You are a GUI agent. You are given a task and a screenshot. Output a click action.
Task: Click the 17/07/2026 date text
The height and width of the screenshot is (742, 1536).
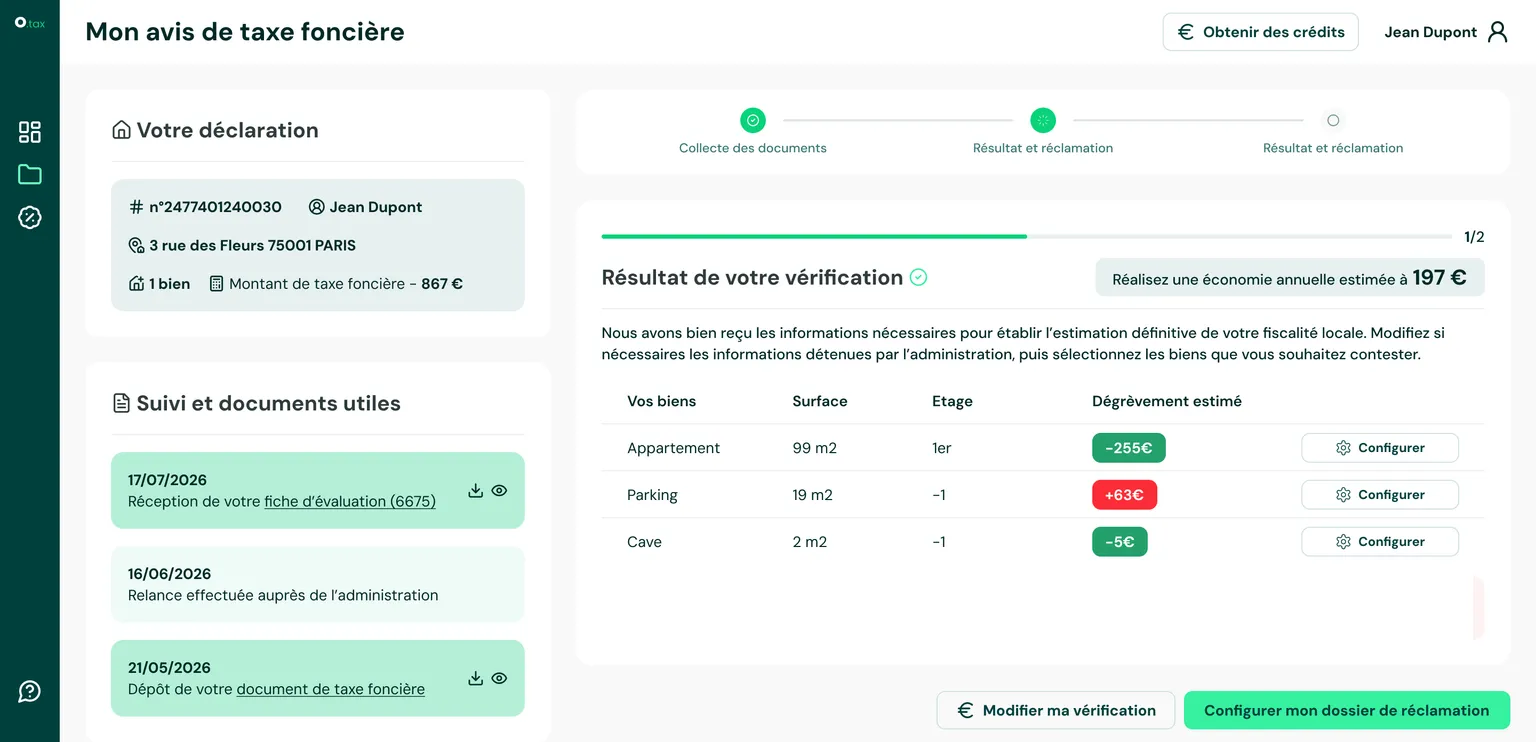click(168, 480)
